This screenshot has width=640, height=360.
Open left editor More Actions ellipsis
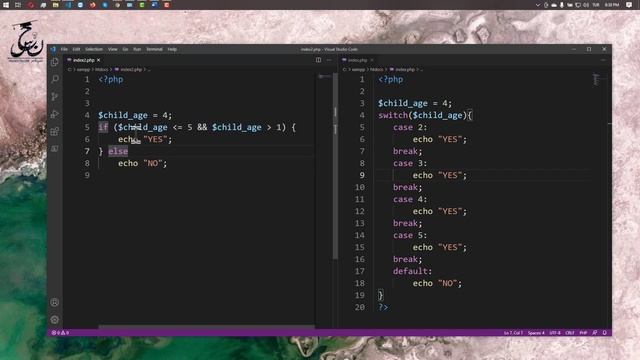[329, 60]
